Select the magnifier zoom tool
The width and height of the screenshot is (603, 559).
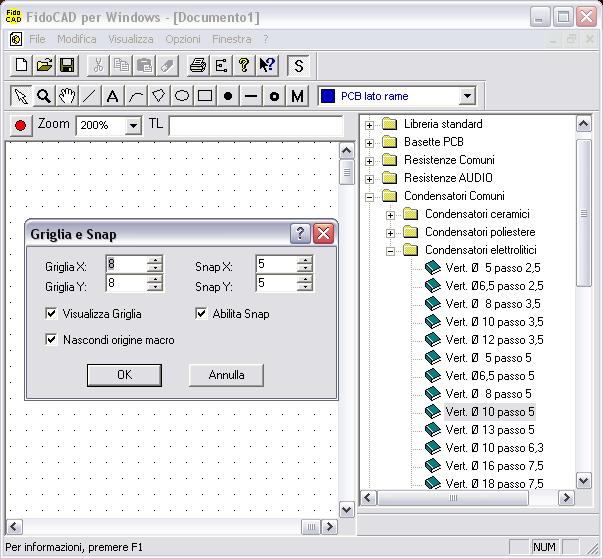(44, 96)
